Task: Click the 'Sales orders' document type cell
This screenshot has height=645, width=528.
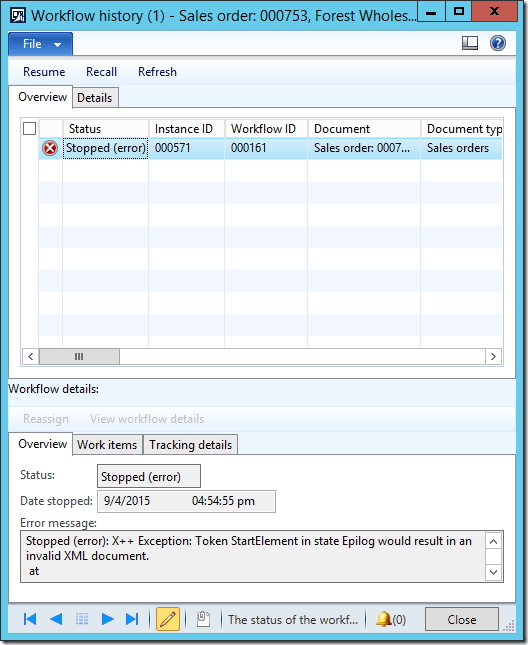Action: pyautogui.click(x=461, y=148)
